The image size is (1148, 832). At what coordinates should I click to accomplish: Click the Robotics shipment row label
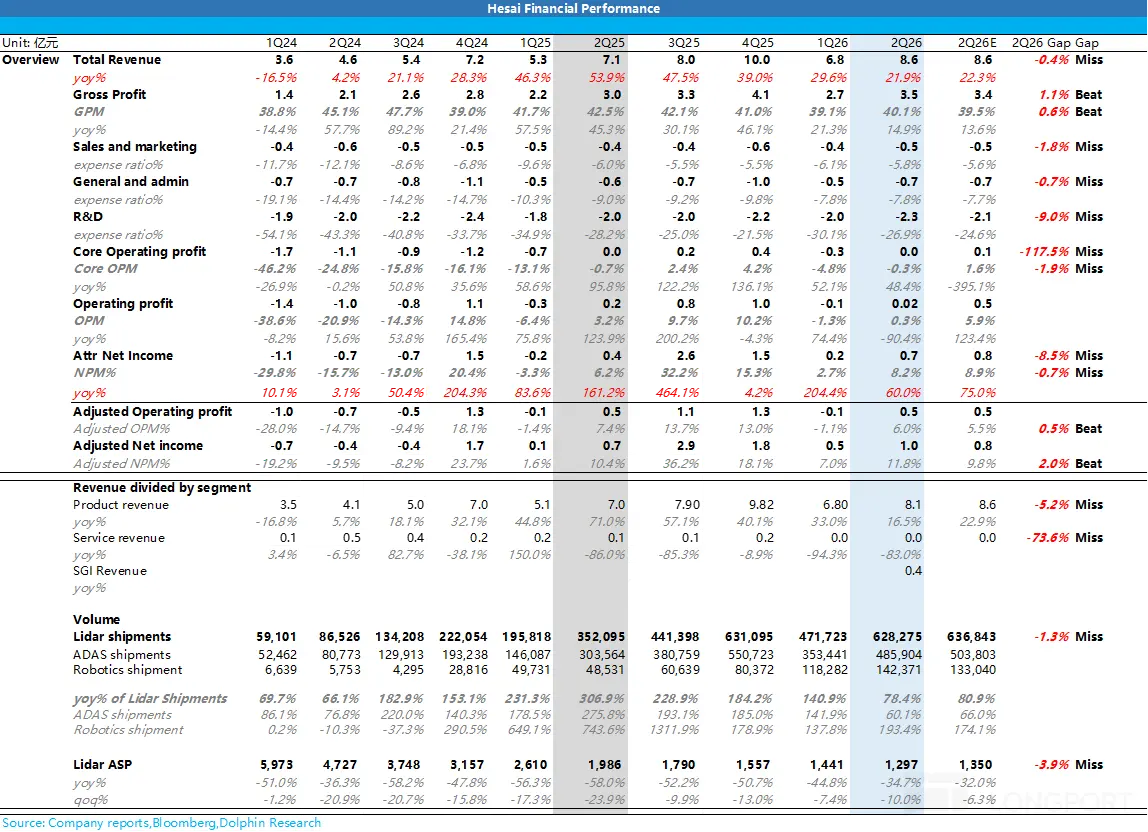(x=127, y=669)
